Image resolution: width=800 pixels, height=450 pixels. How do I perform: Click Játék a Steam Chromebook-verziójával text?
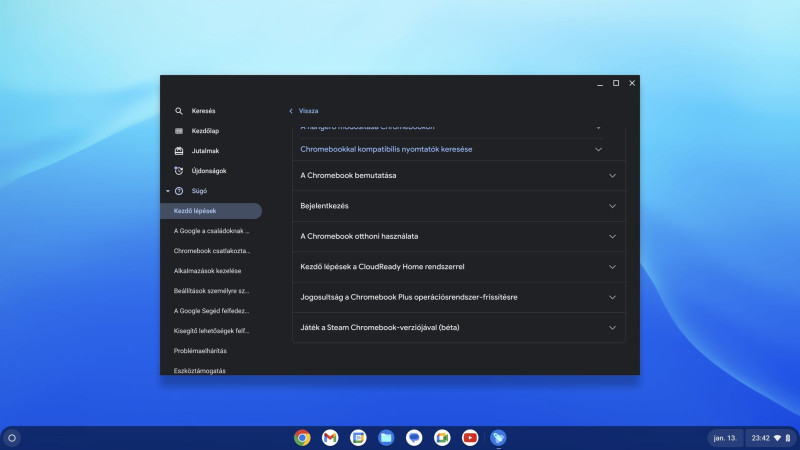380,327
